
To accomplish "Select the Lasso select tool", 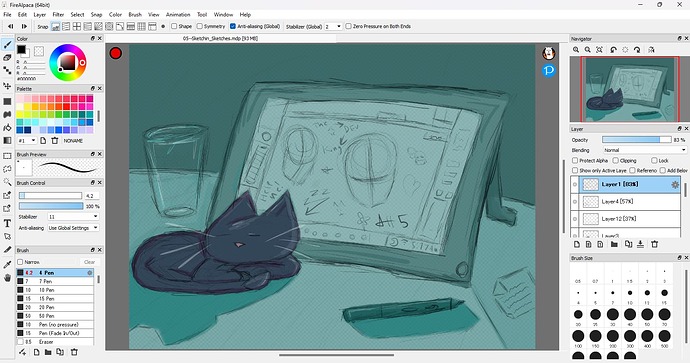I will pyautogui.click(x=7, y=169).
